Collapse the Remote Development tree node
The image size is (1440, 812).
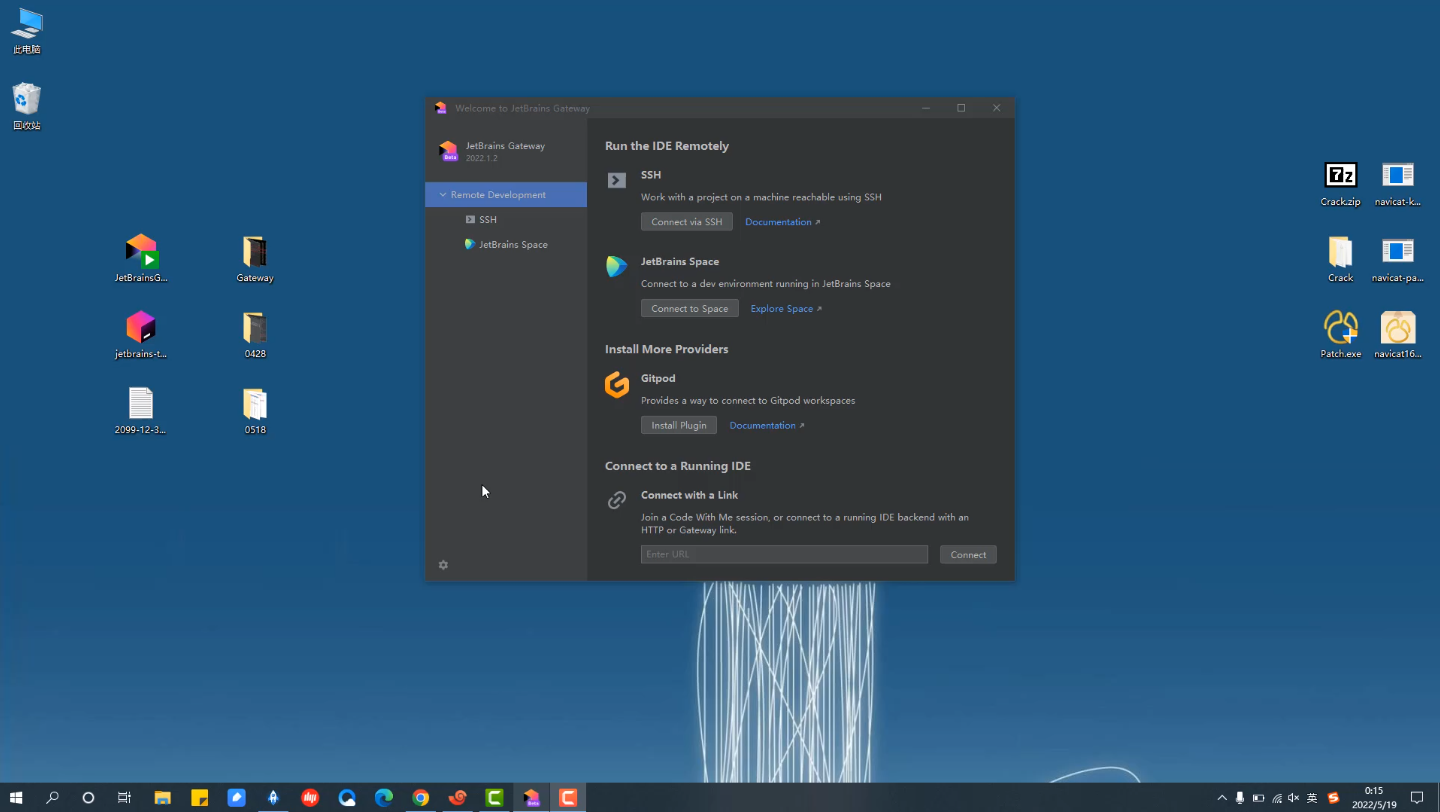click(x=443, y=195)
